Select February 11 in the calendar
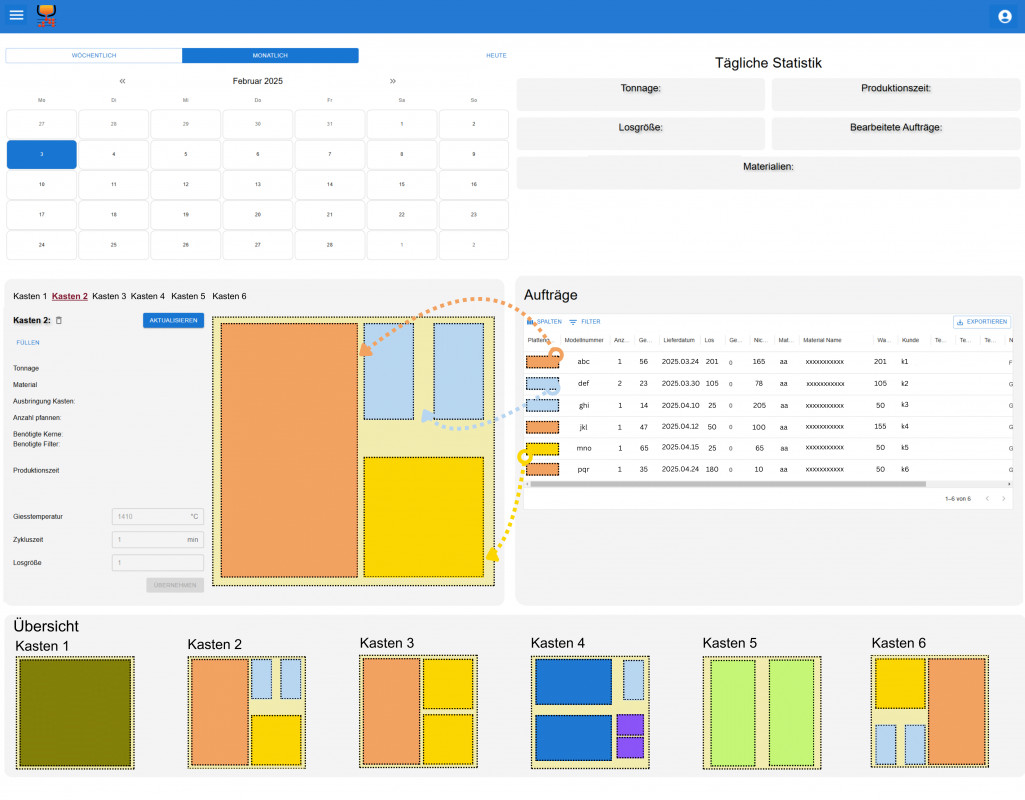The height and width of the screenshot is (800, 1025). pos(114,185)
